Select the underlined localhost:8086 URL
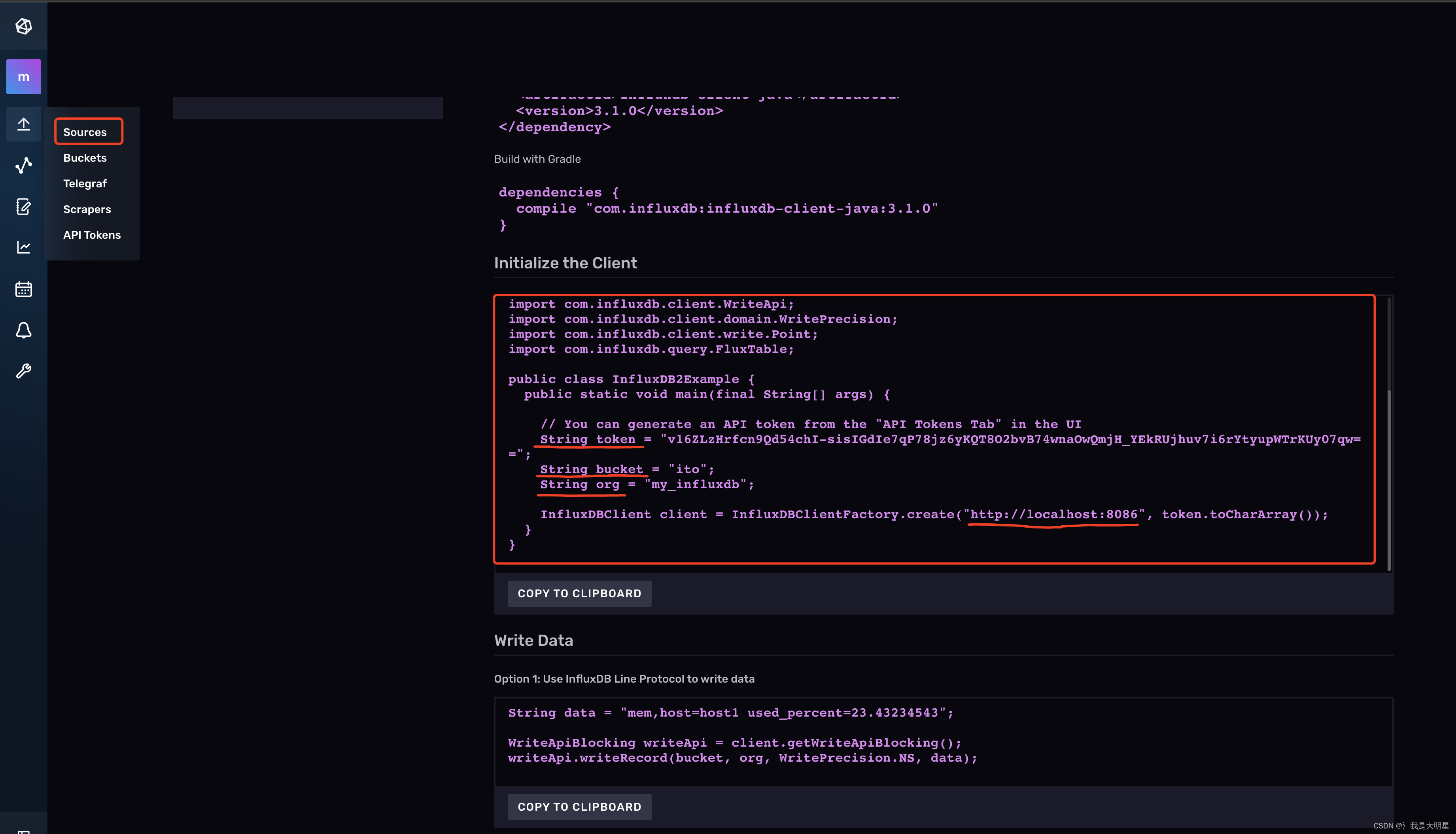The height and width of the screenshot is (834, 1456). tap(1053, 514)
